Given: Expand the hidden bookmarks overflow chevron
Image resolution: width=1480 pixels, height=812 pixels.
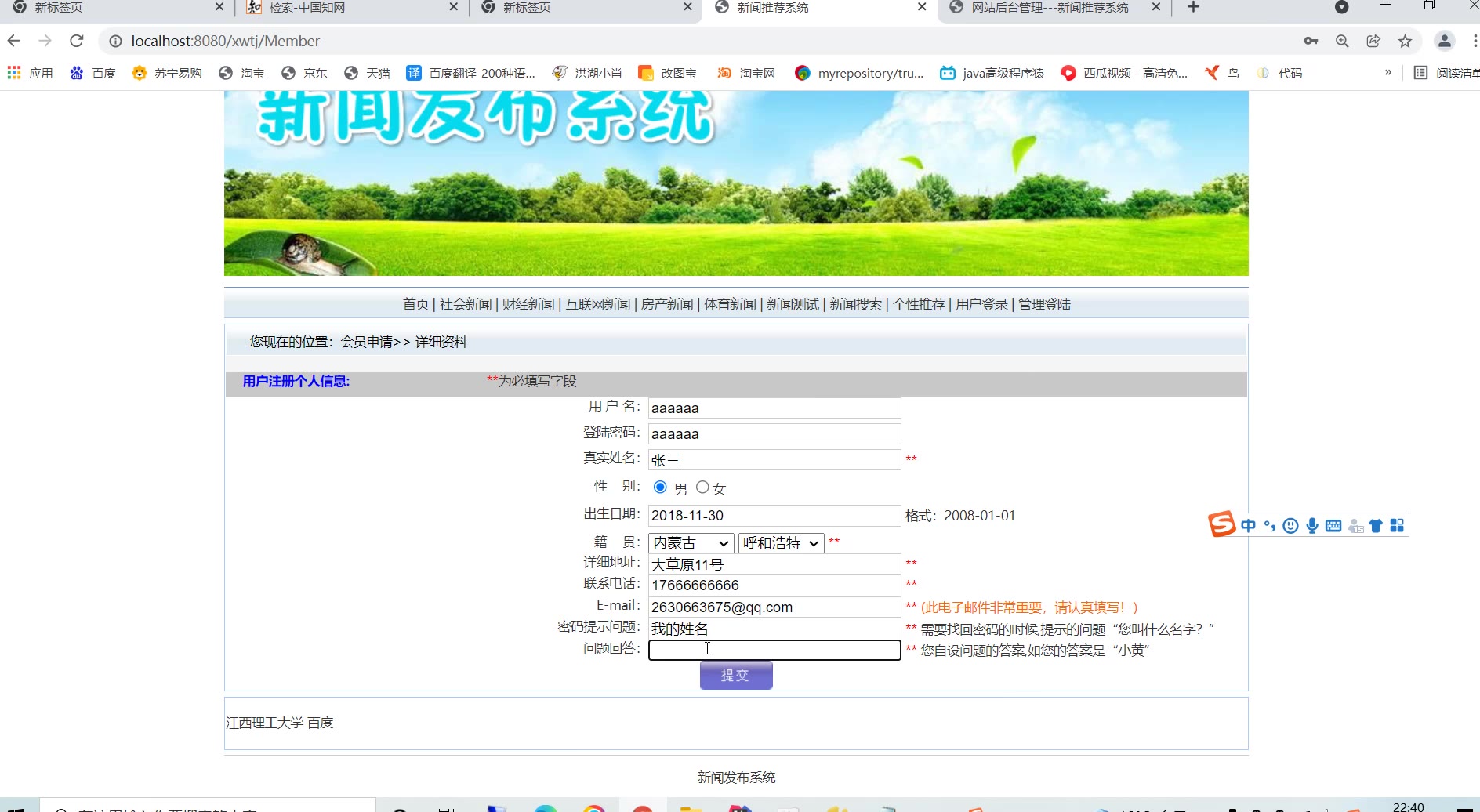Looking at the screenshot, I should click(x=1387, y=73).
